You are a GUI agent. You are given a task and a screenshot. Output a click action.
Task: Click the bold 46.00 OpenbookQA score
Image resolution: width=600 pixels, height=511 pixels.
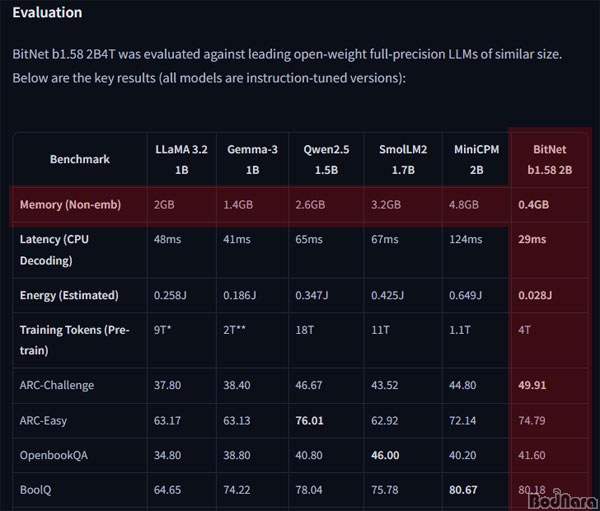pyautogui.click(x=385, y=455)
